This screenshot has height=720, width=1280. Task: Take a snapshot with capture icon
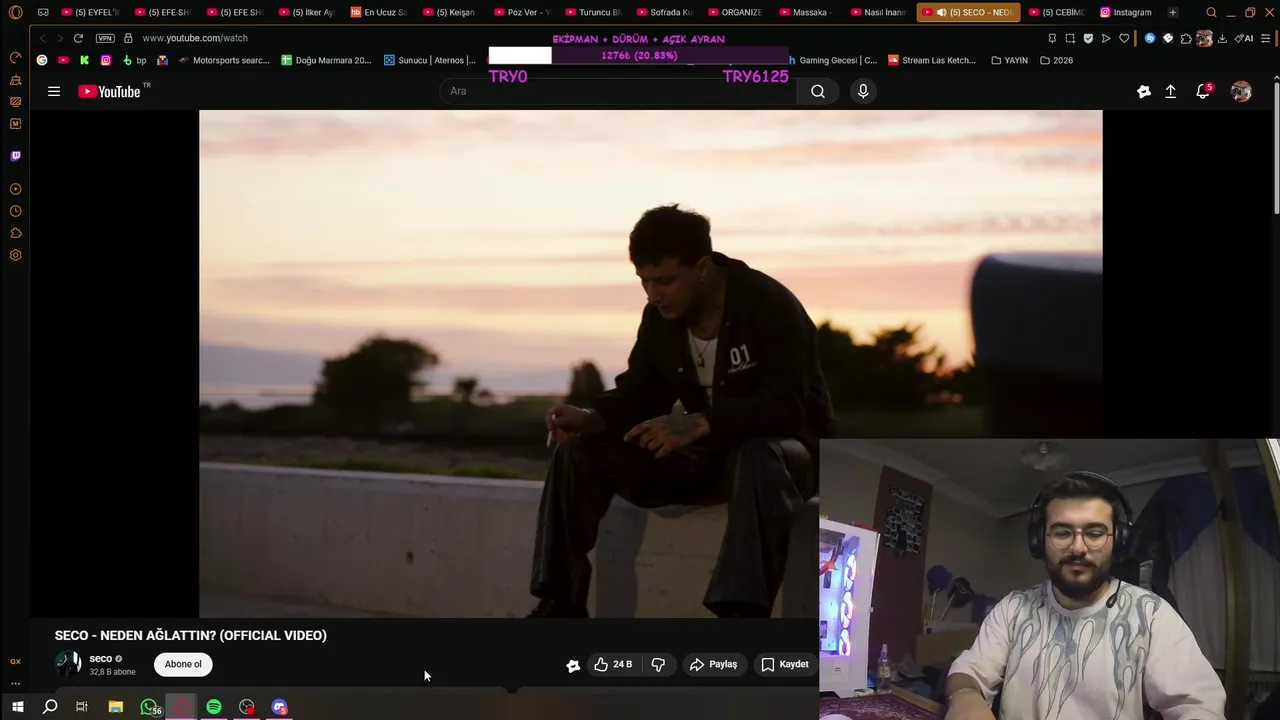pos(1070,38)
